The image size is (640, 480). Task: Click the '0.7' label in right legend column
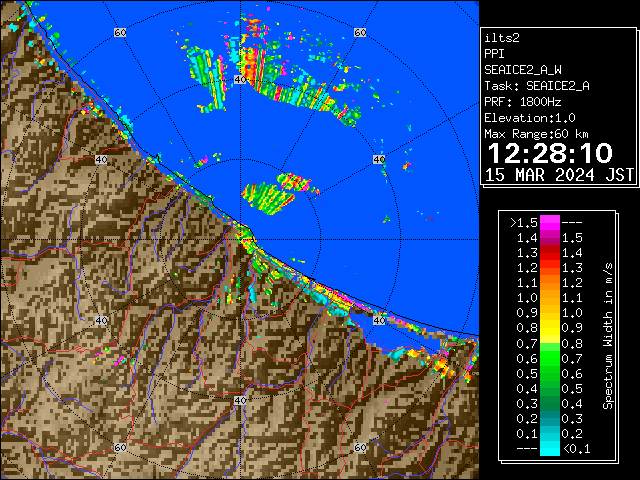[572, 359]
